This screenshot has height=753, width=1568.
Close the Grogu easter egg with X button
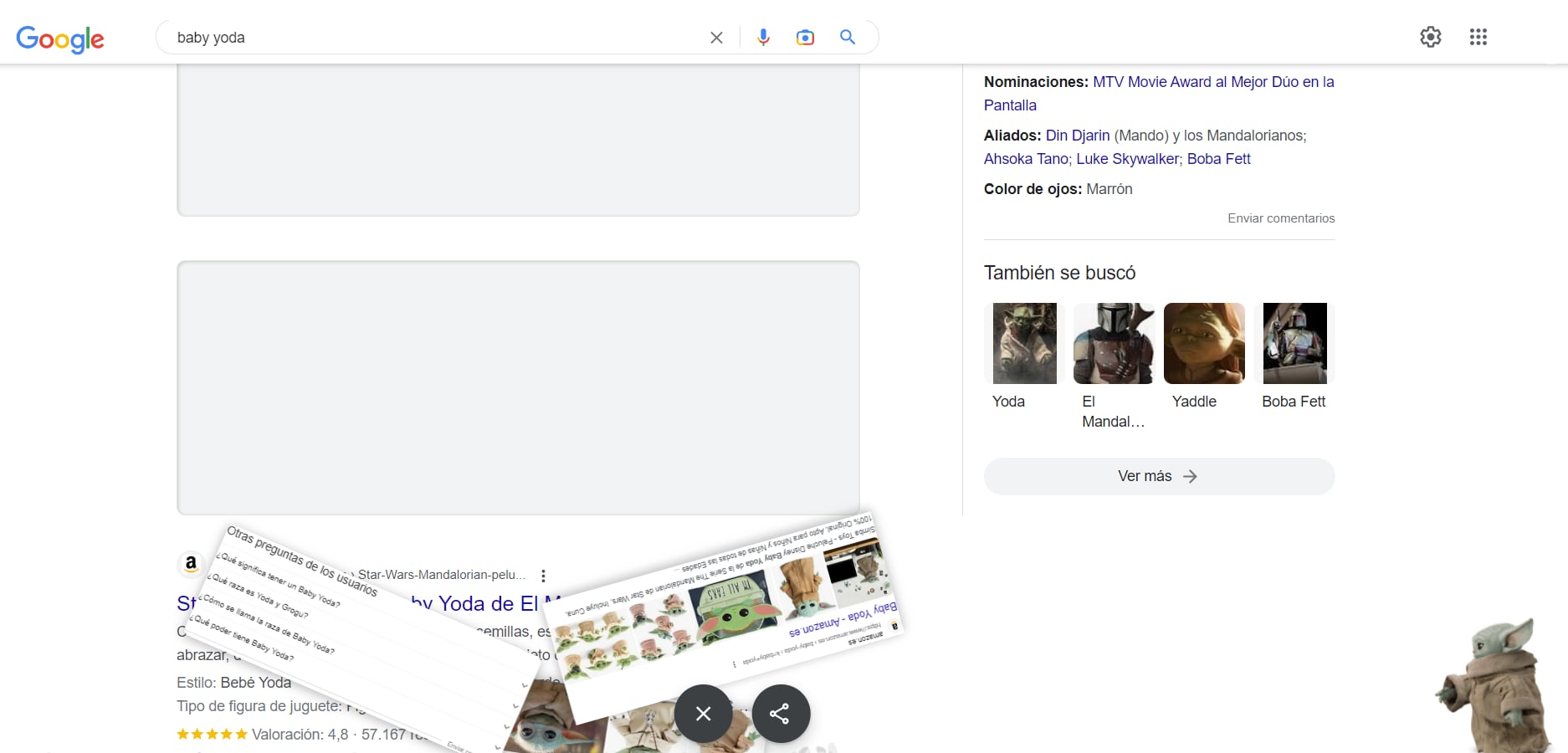[703, 714]
